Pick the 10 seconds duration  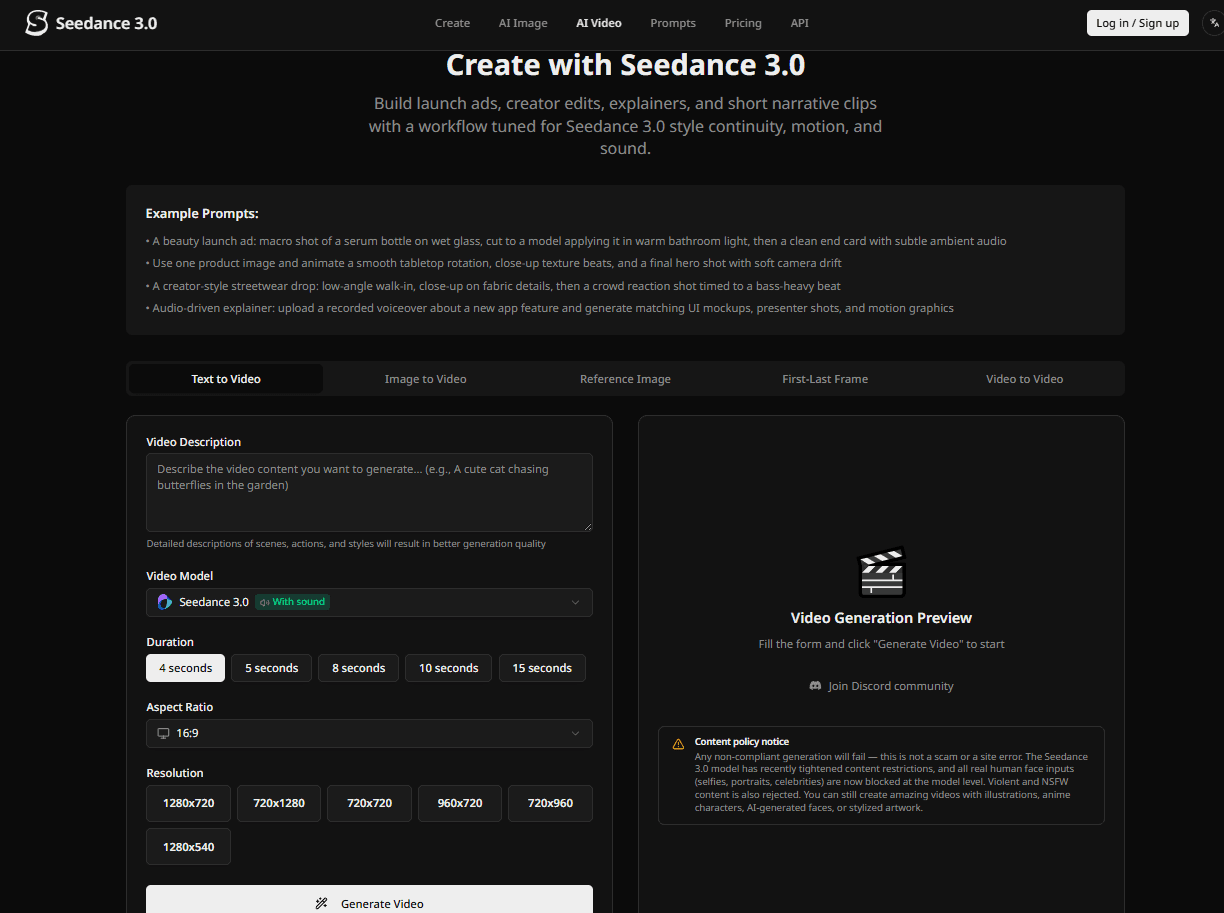(x=448, y=668)
